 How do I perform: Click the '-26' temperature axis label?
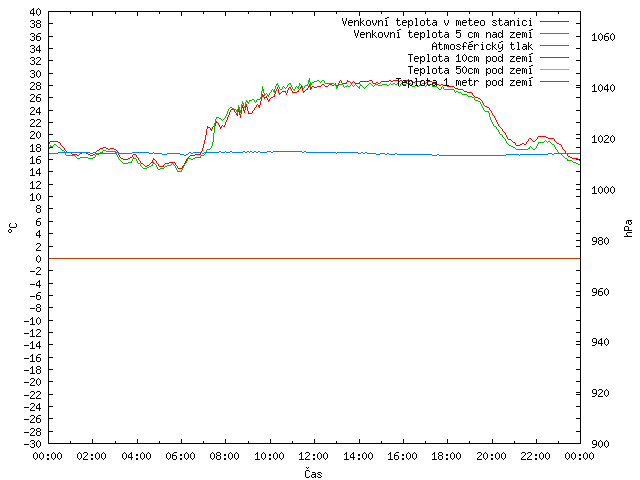coord(33,420)
